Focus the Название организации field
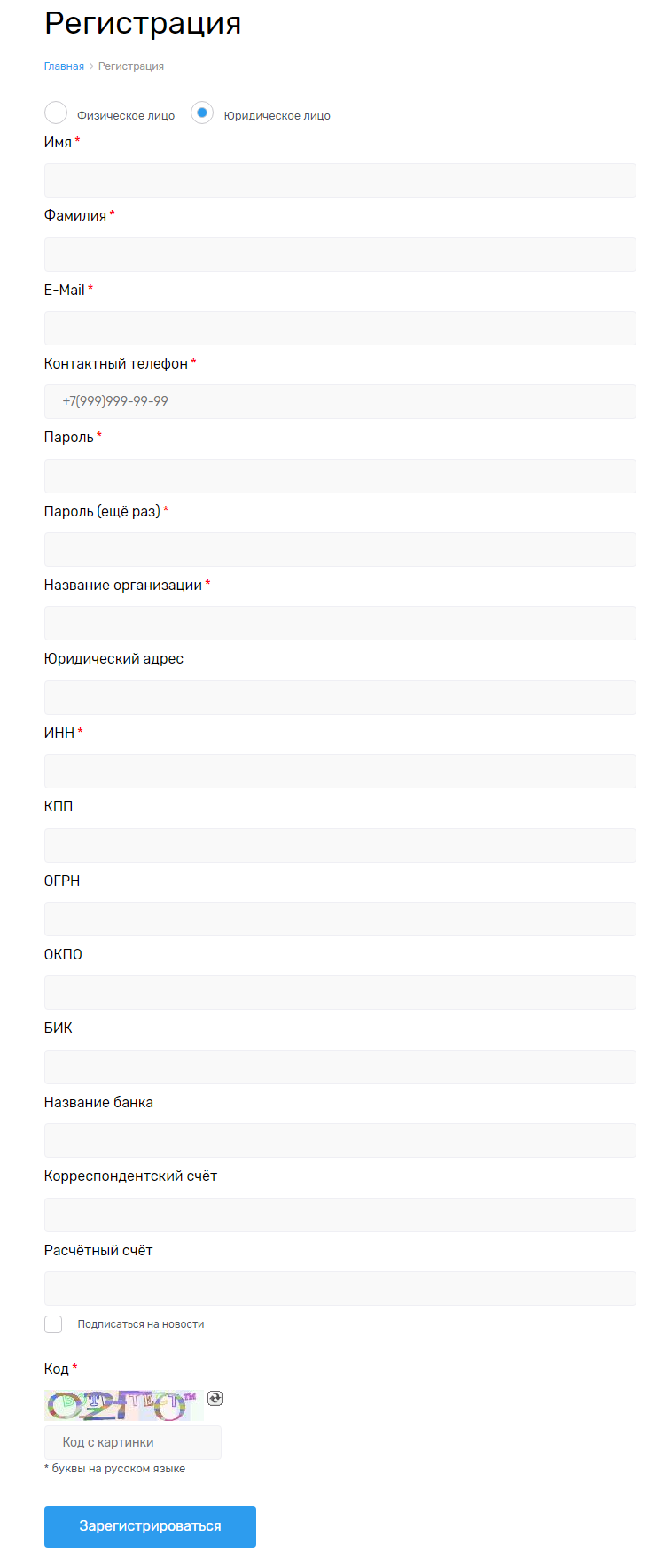Viewport: 656px width, 1568px height. pos(340,623)
